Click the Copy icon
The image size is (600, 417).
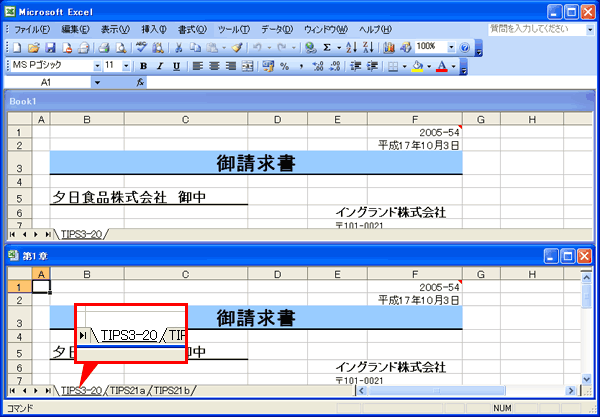click(195, 47)
